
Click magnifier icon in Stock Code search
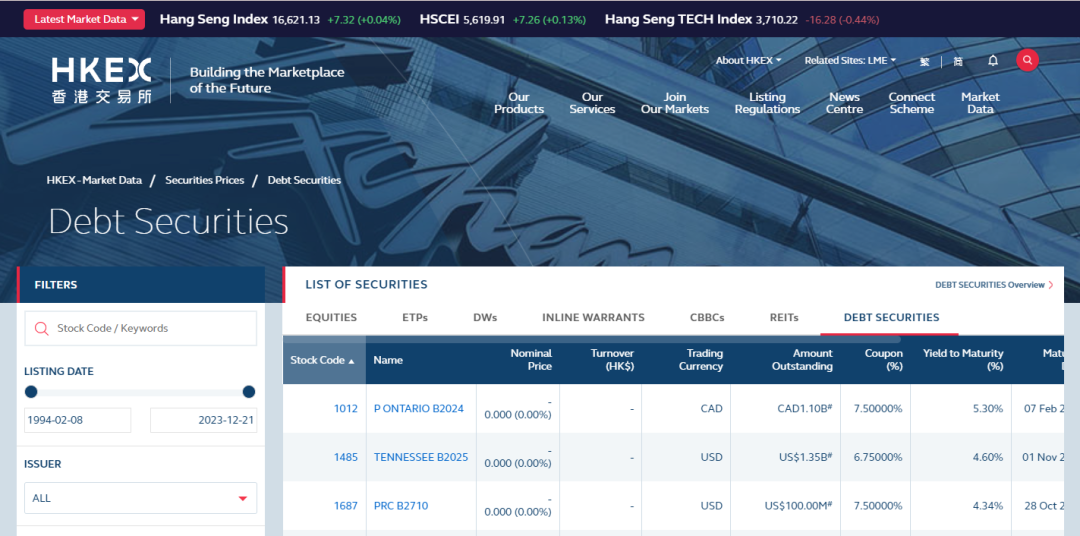click(41, 329)
